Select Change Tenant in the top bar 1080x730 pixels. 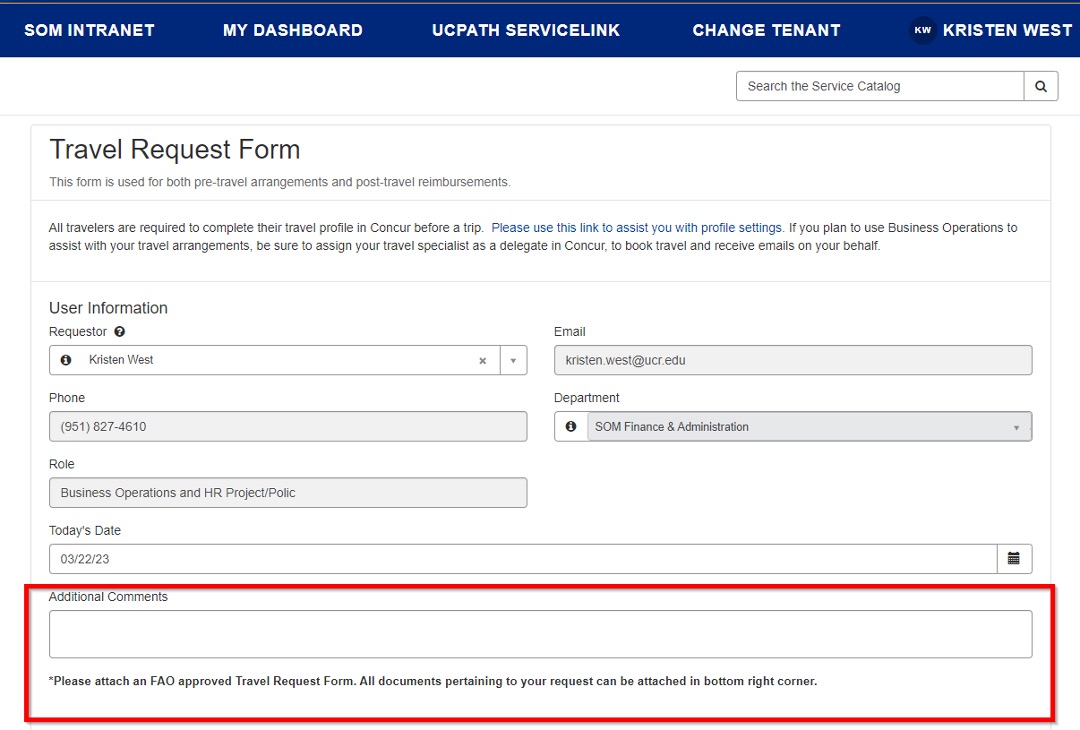point(766,30)
